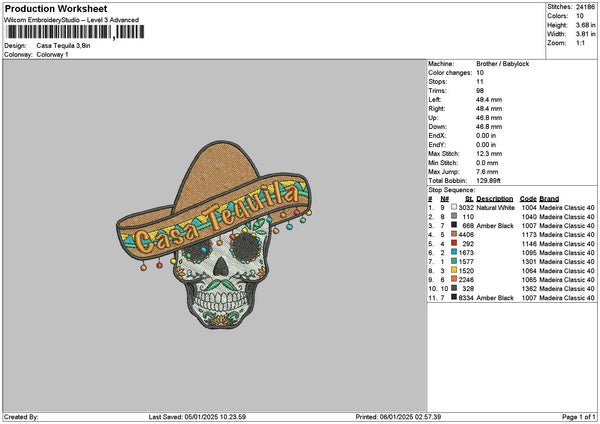Click the barcode below the worksheet title
This screenshot has height=424, width=600.
[x=75, y=32]
